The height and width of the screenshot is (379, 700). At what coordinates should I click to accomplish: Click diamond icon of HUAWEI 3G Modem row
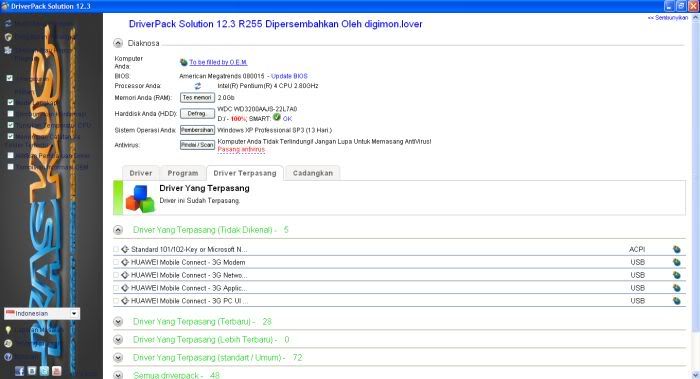coord(125,262)
